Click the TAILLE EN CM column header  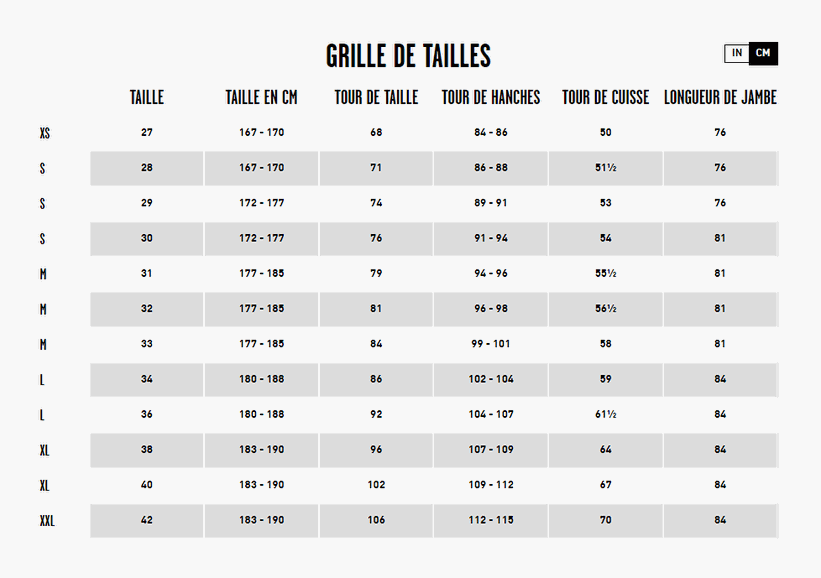click(261, 97)
